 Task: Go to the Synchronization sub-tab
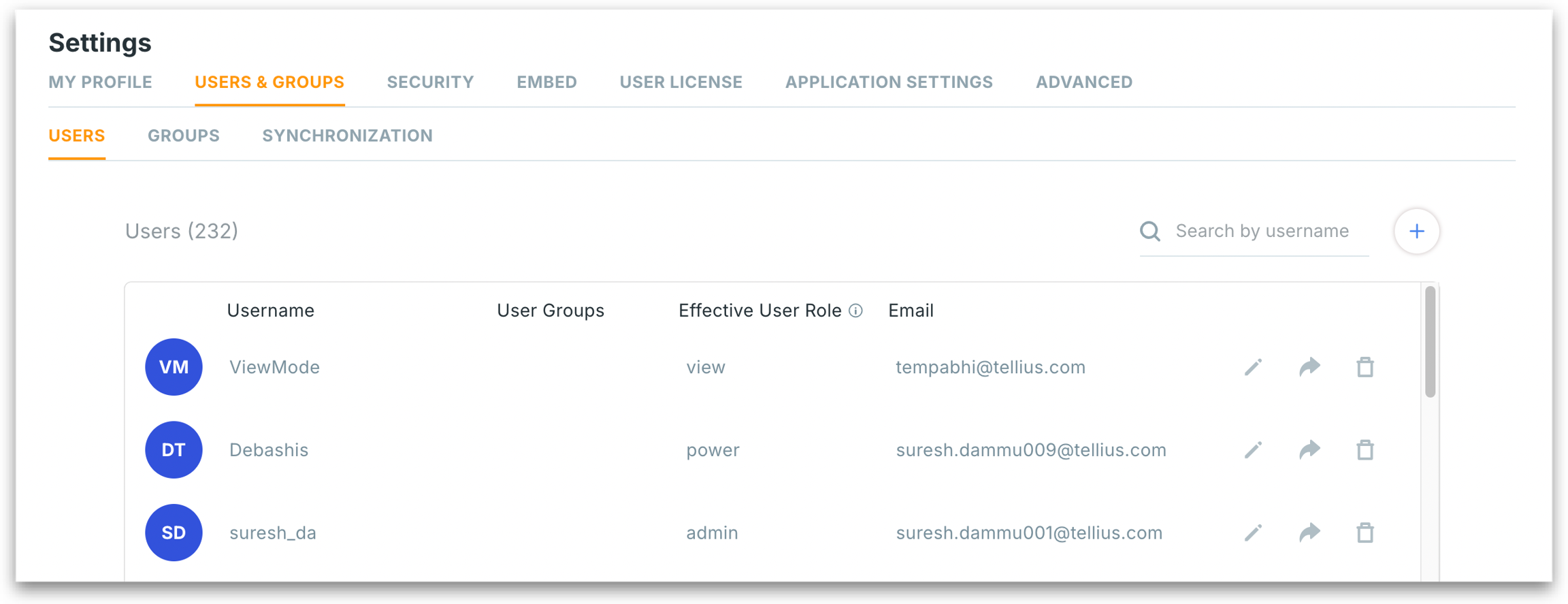pos(347,136)
